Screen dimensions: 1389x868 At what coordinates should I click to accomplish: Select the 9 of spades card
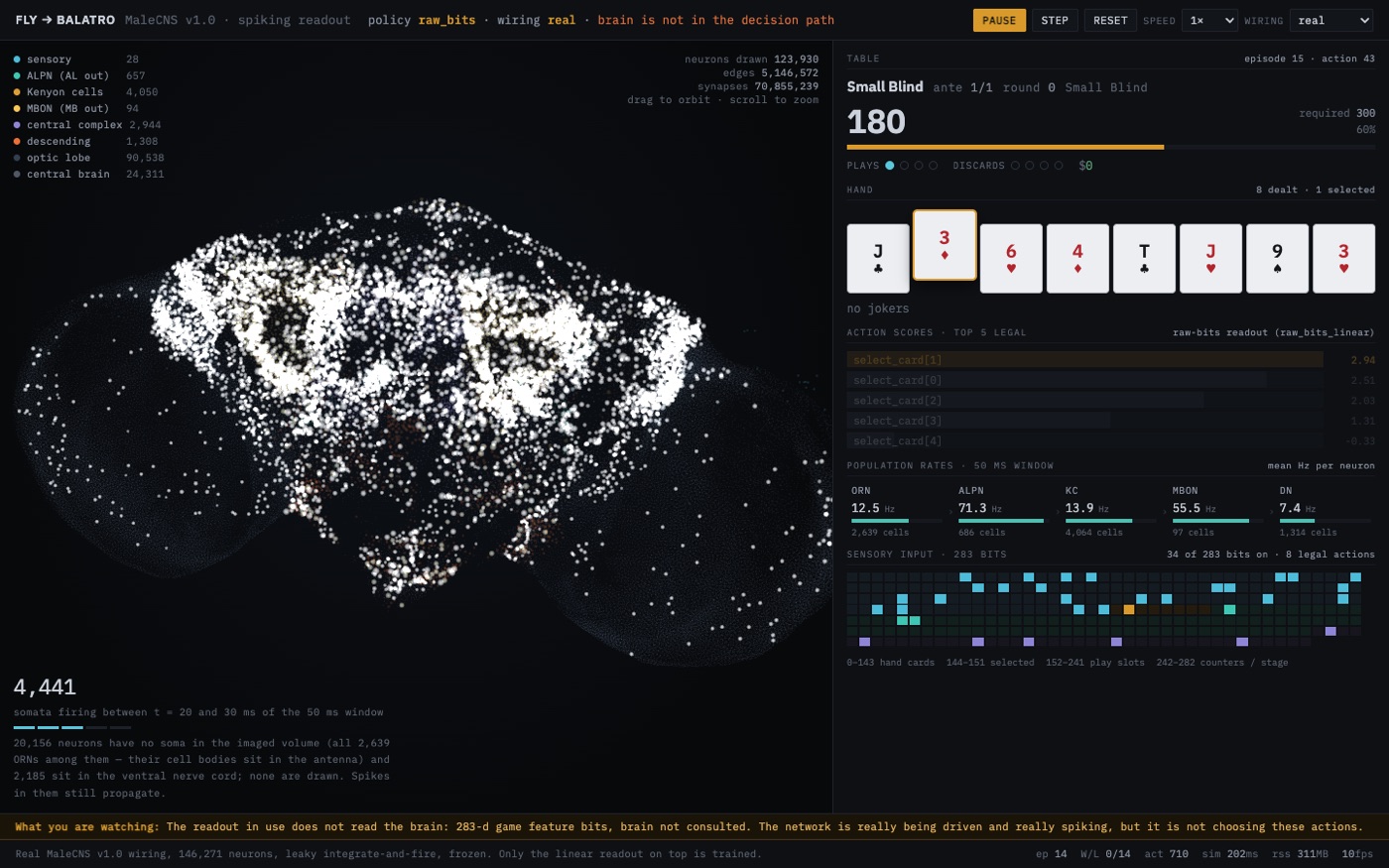pos(1277,258)
